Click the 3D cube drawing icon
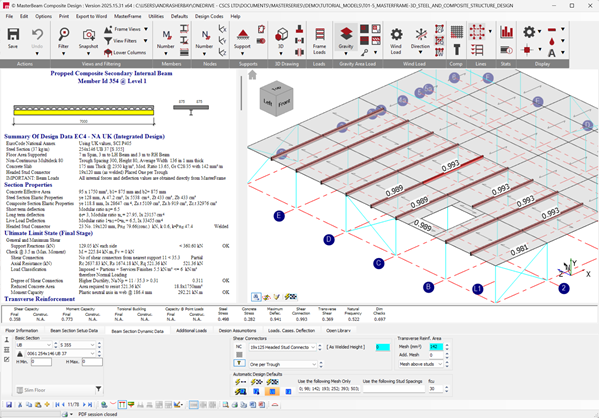Screen dimensions: 600x418 pos(281,34)
